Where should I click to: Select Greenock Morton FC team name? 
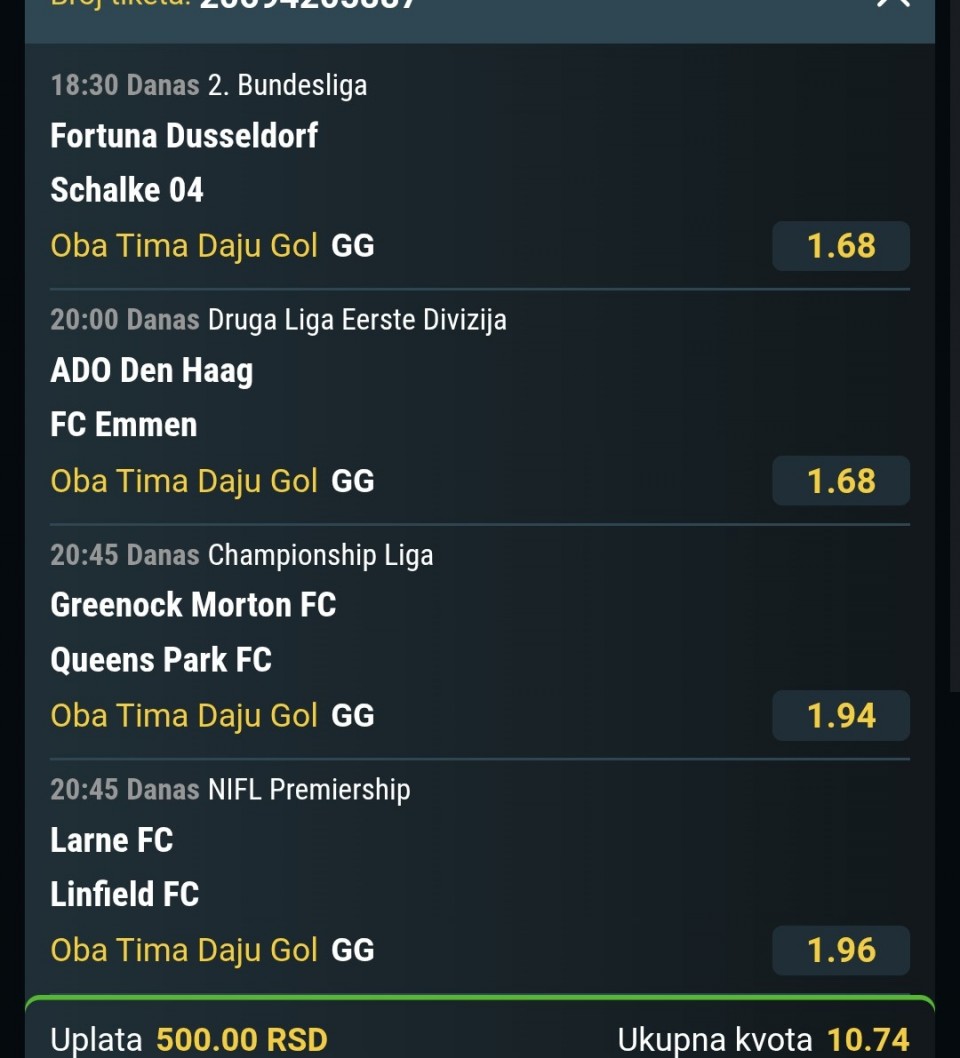point(193,605)
